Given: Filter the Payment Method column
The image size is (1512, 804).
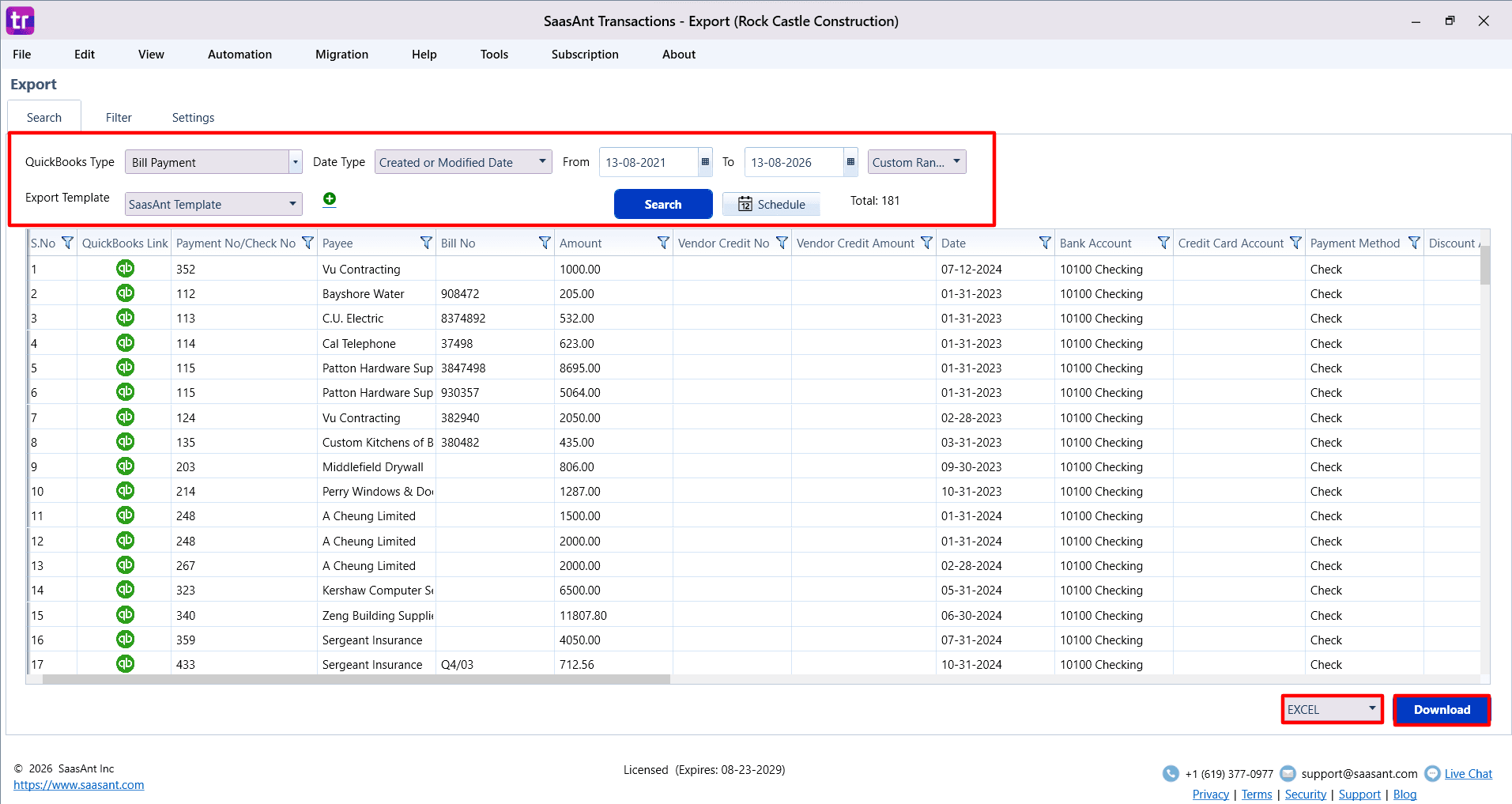Looking at the screenshot, I should coord(1414,243).
